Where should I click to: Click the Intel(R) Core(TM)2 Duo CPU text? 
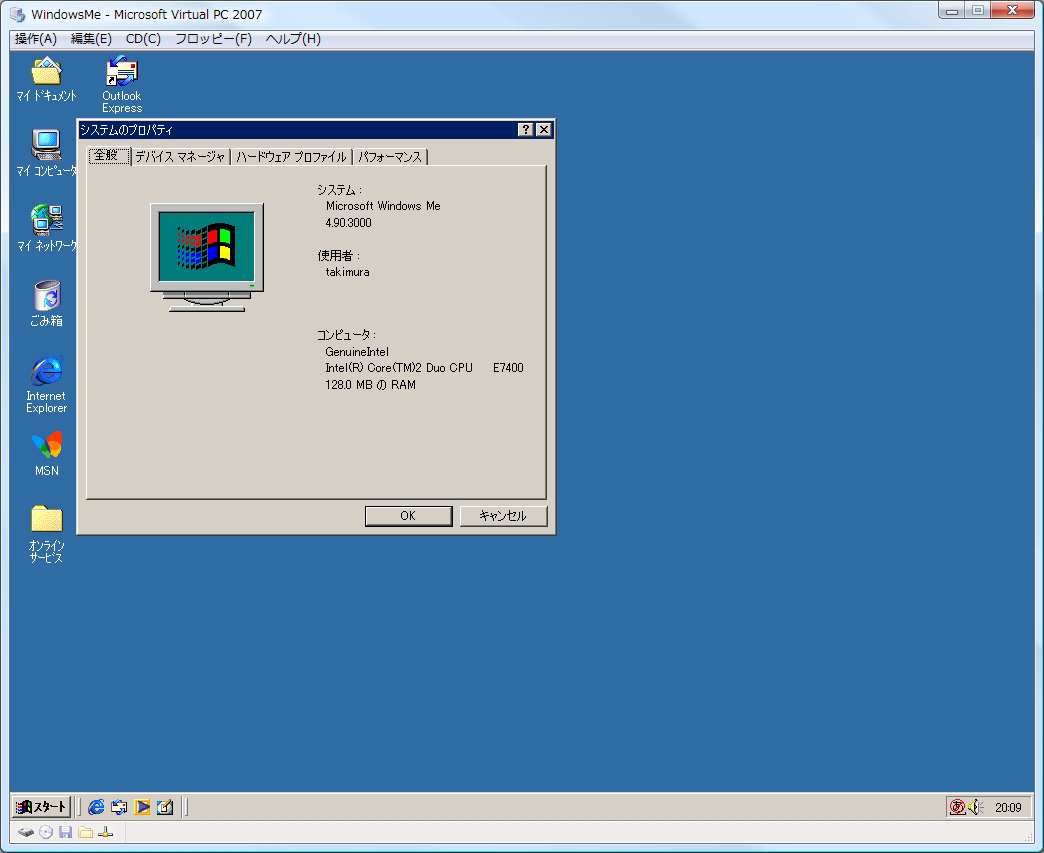pos(399,368)
